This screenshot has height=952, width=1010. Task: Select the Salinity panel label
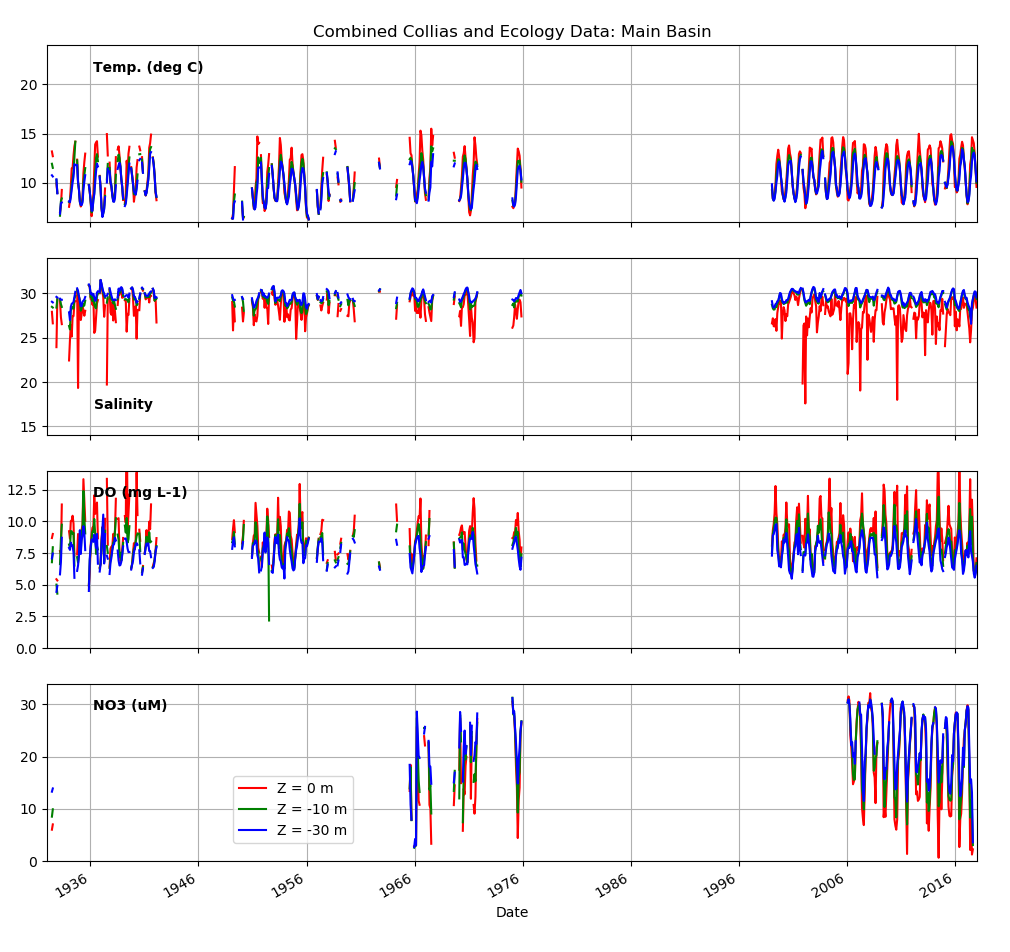125,404
